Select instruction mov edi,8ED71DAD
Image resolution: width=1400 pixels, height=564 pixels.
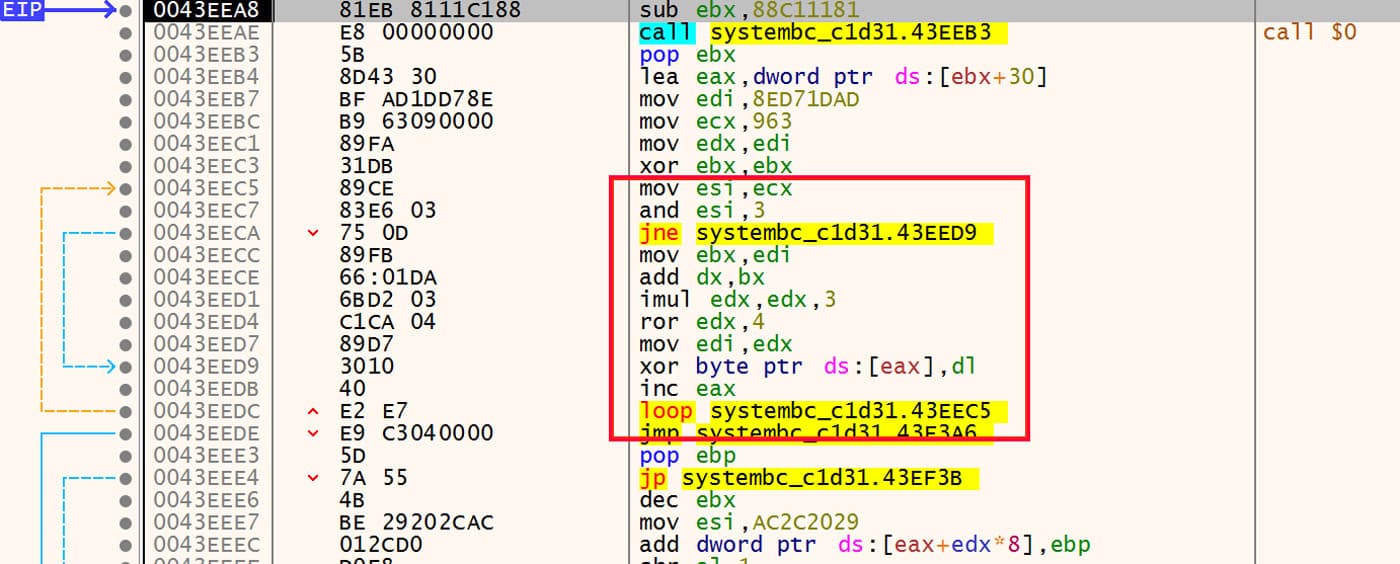[749, 99]
